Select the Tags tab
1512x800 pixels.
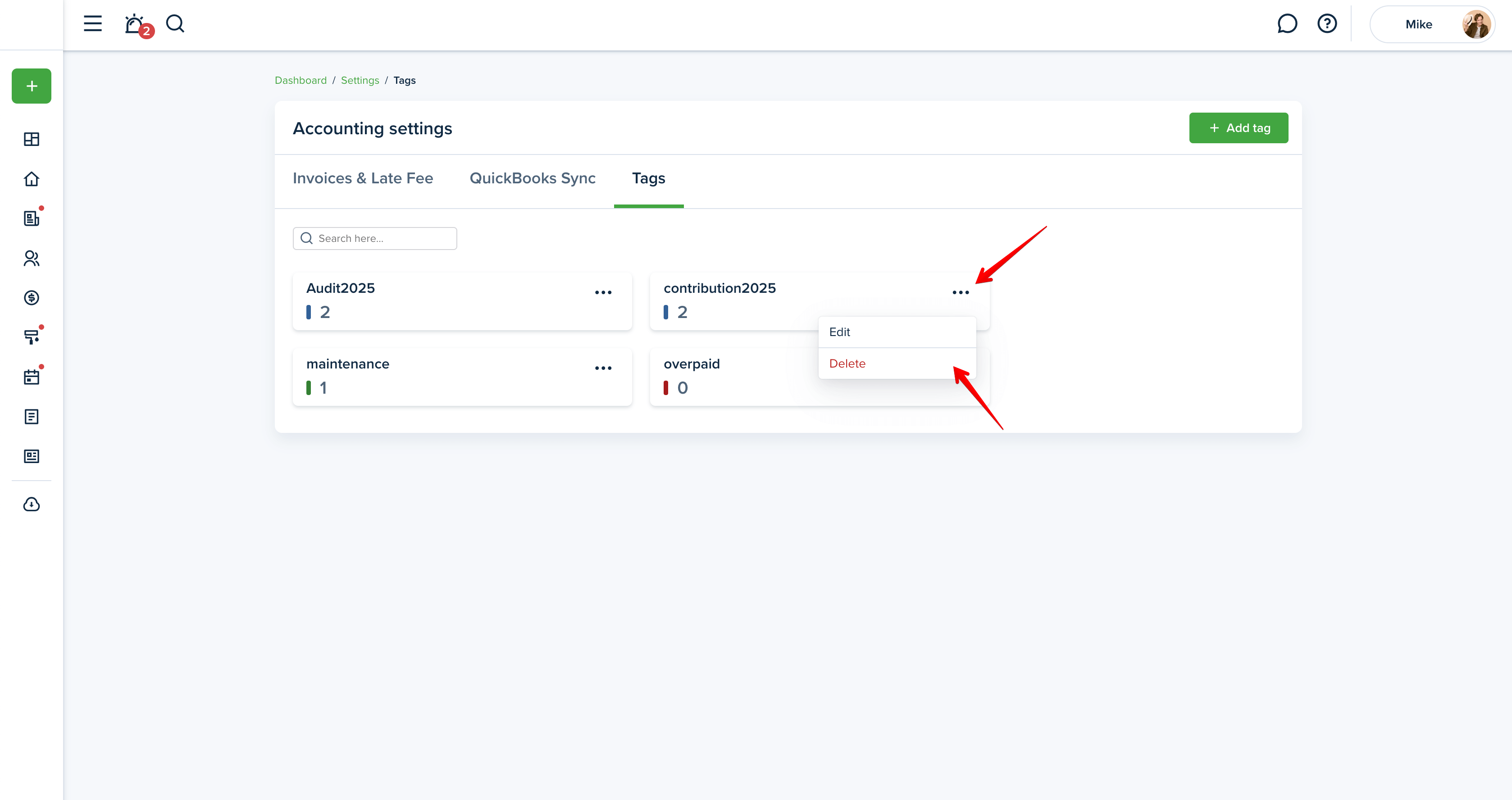tap(649, 178)
